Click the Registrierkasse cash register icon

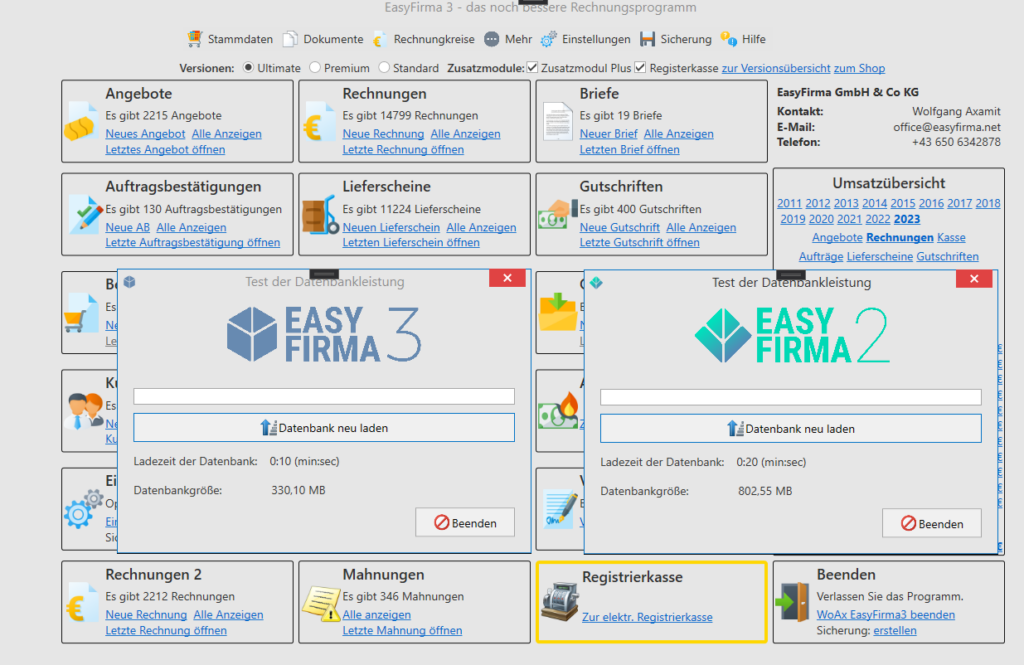click(560, 602)
